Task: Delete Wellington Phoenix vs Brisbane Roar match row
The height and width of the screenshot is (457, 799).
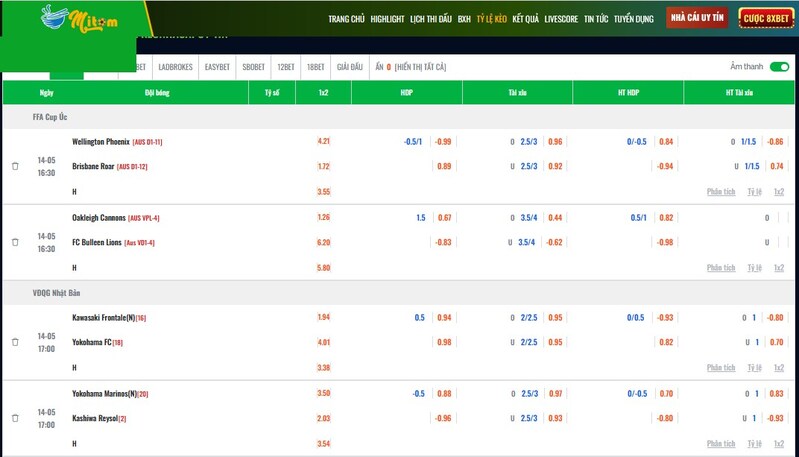Action: (x=15, y=166)
